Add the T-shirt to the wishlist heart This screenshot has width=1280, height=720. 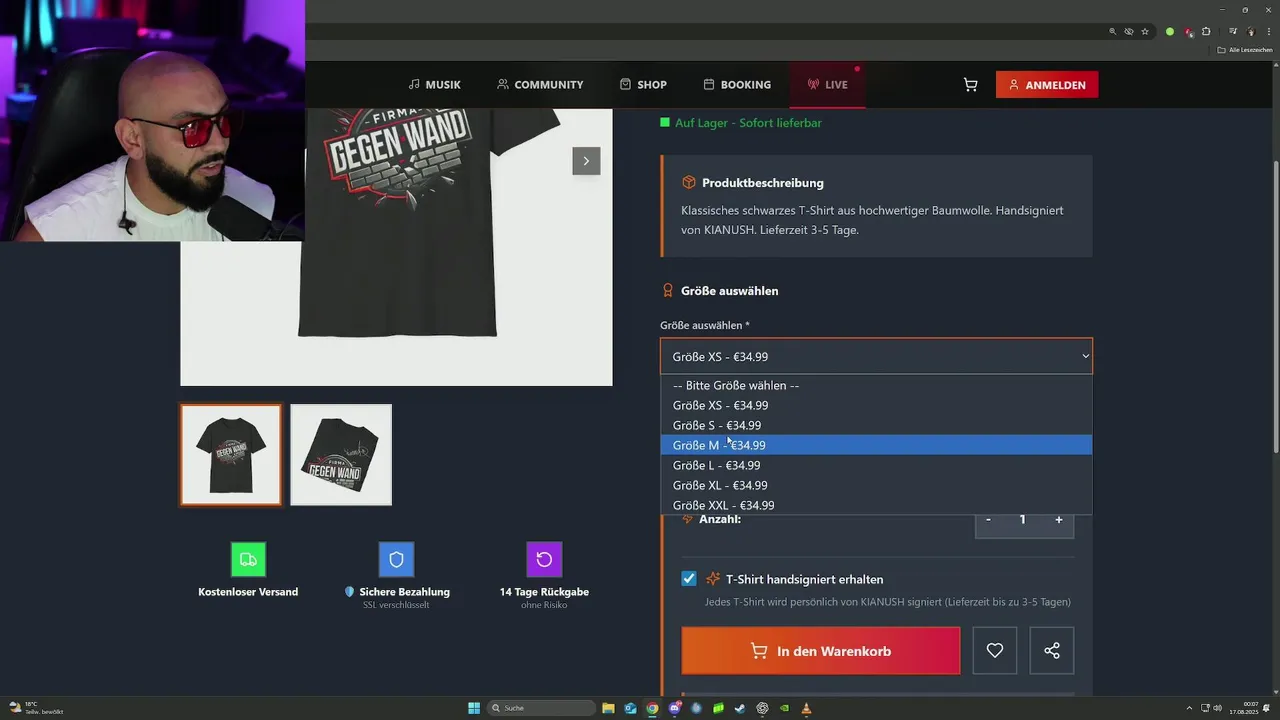(x=994, y=651)
